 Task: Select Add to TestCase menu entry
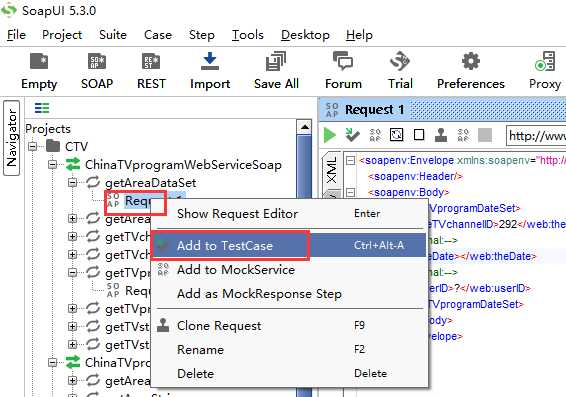click(289, 245)
